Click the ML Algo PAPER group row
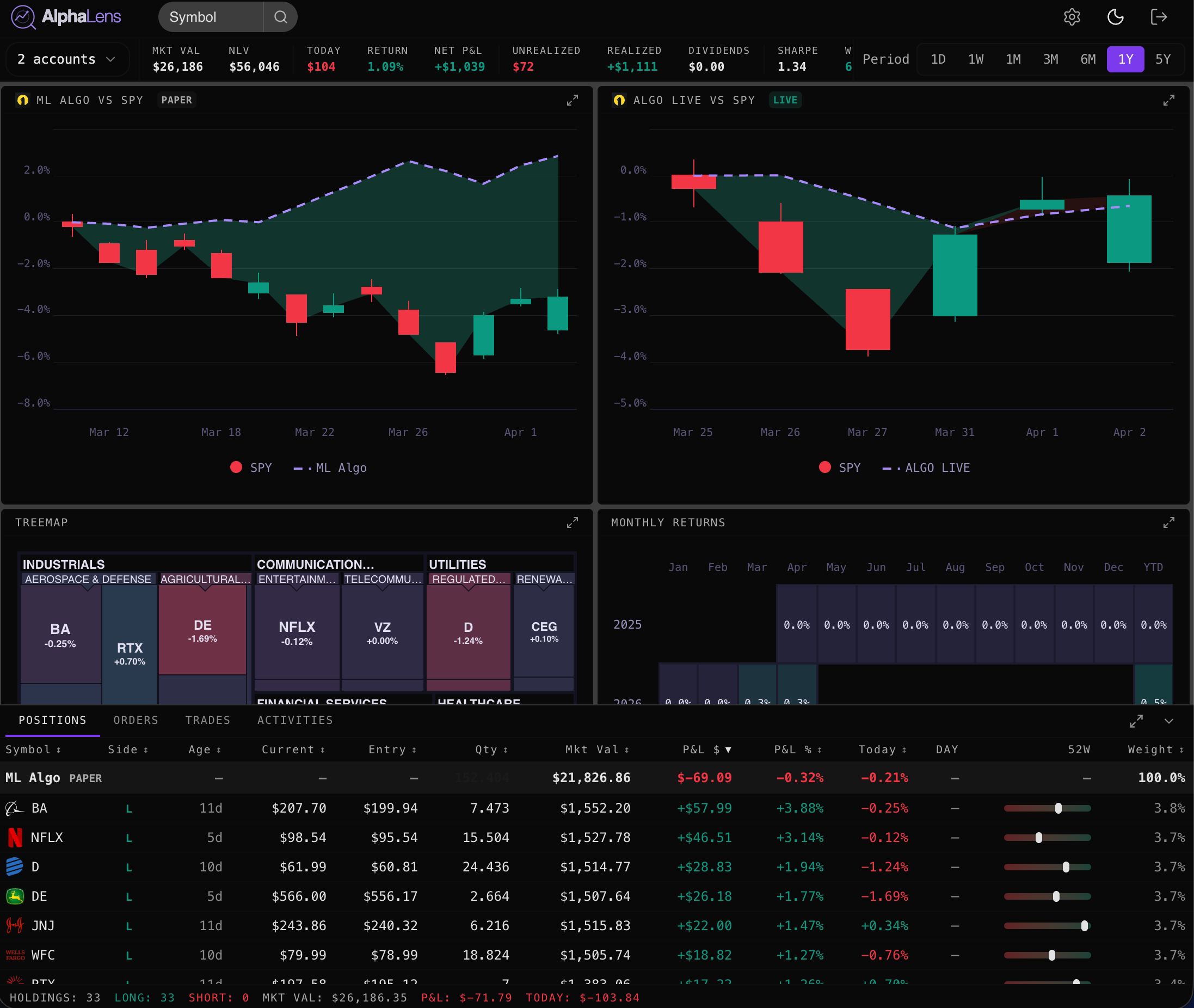 tap(597, 778)
